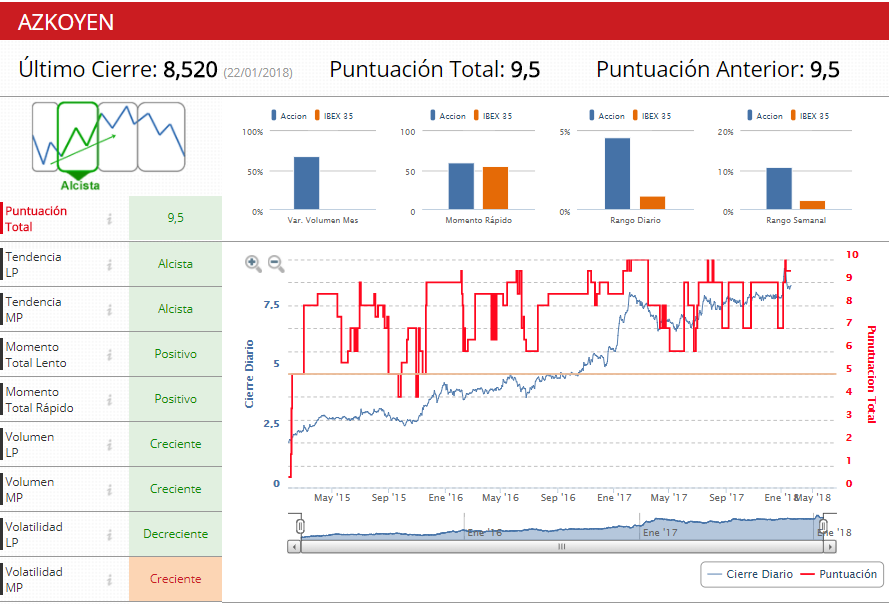Open info icon for Volumen MP

coord(109,489)
